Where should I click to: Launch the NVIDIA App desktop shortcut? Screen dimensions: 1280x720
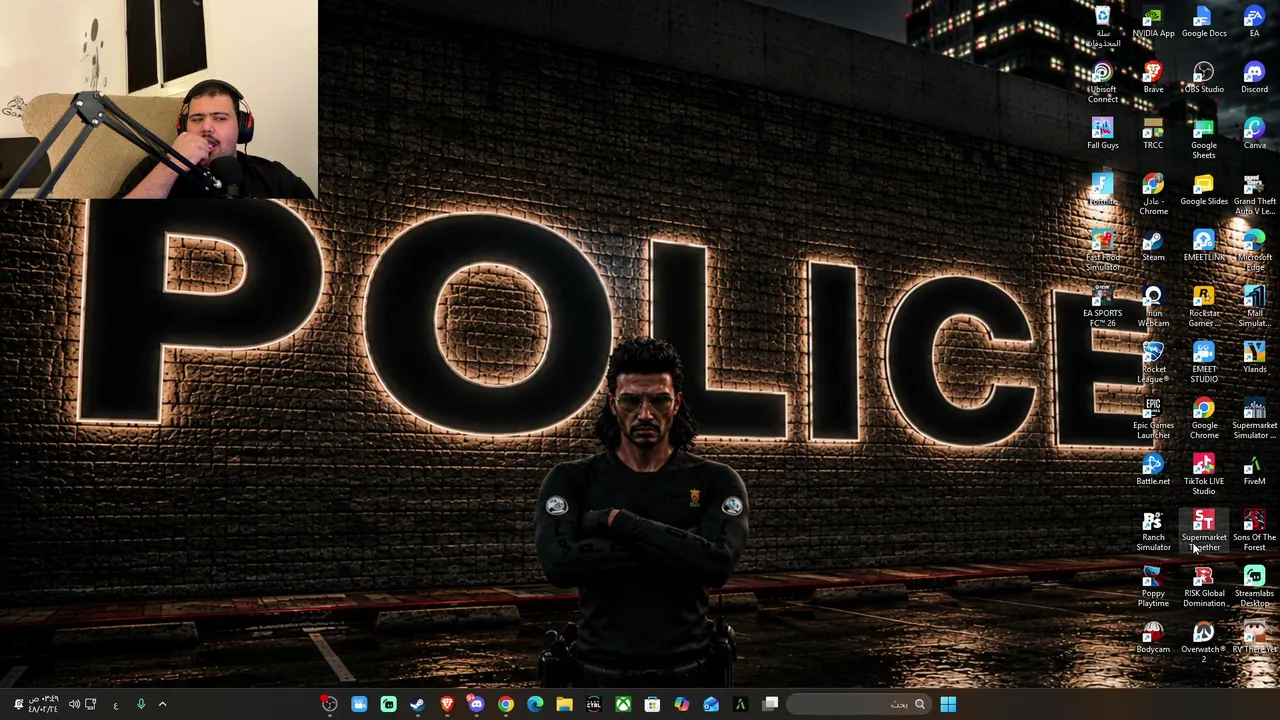[x=1153, y=22]
